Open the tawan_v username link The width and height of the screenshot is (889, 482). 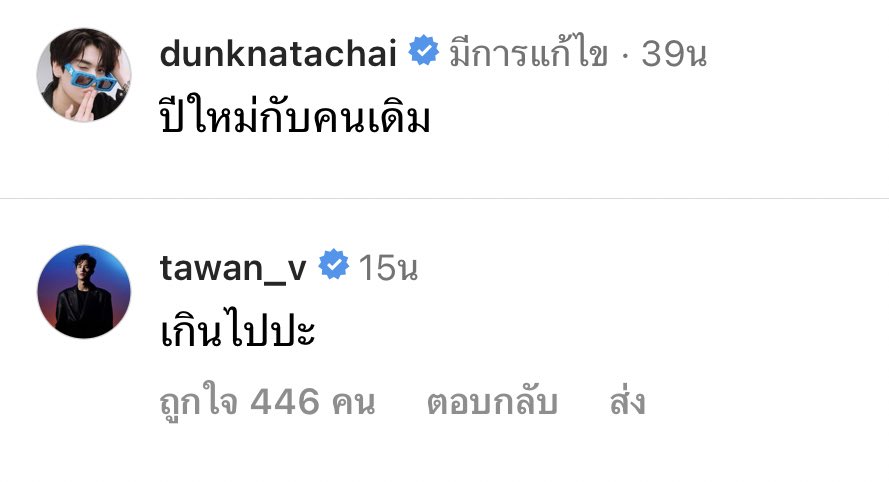pos(233,268)
